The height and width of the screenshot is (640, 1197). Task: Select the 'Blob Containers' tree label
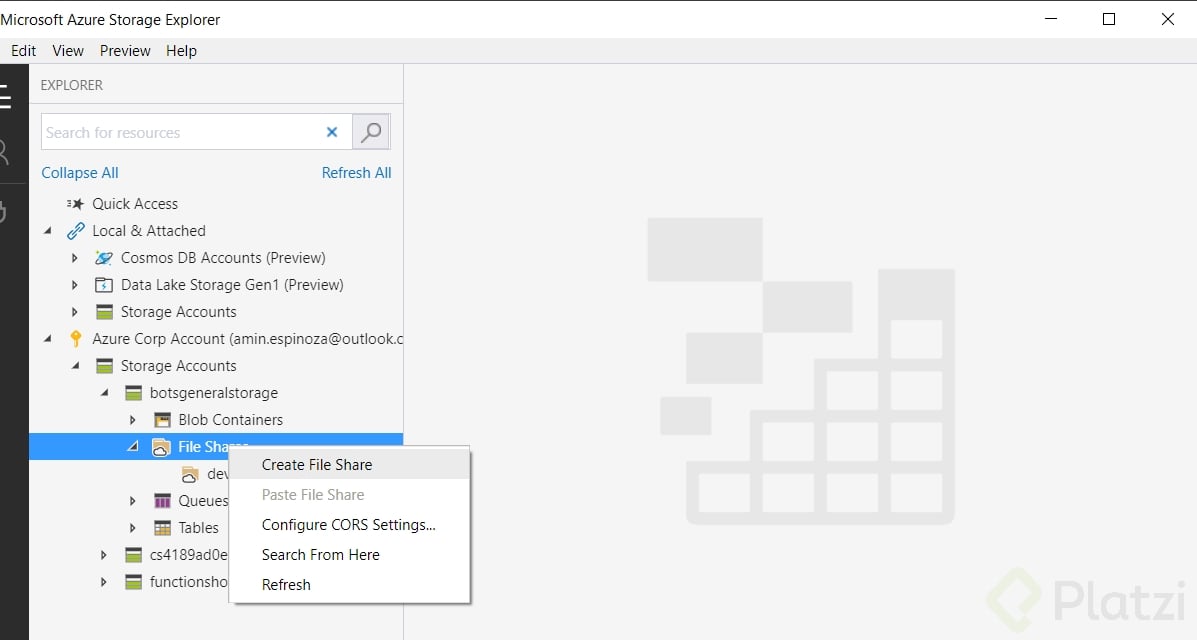pyautogui.click(x=231, y=420)
